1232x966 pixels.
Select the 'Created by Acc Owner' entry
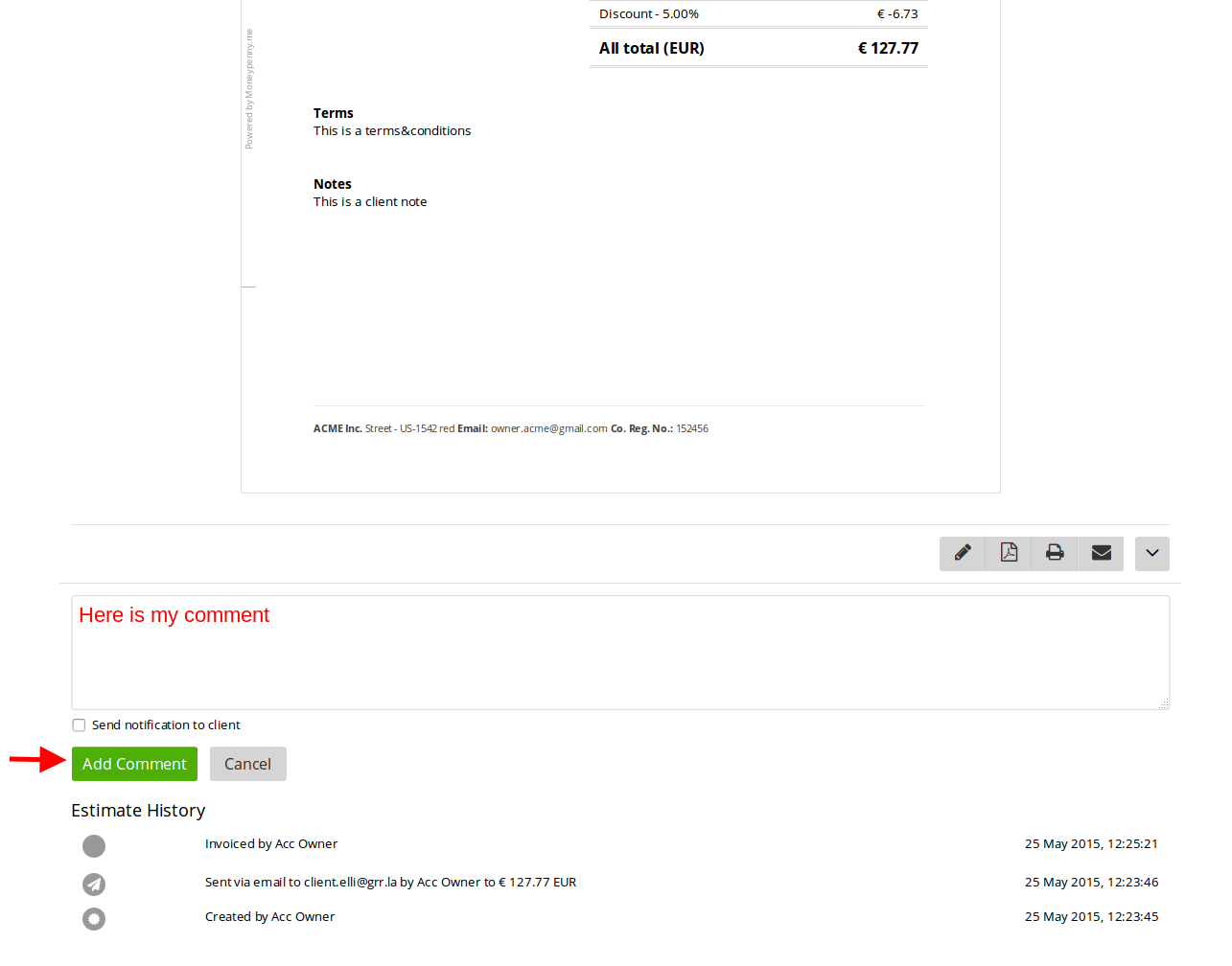click(x=270, y=917)
